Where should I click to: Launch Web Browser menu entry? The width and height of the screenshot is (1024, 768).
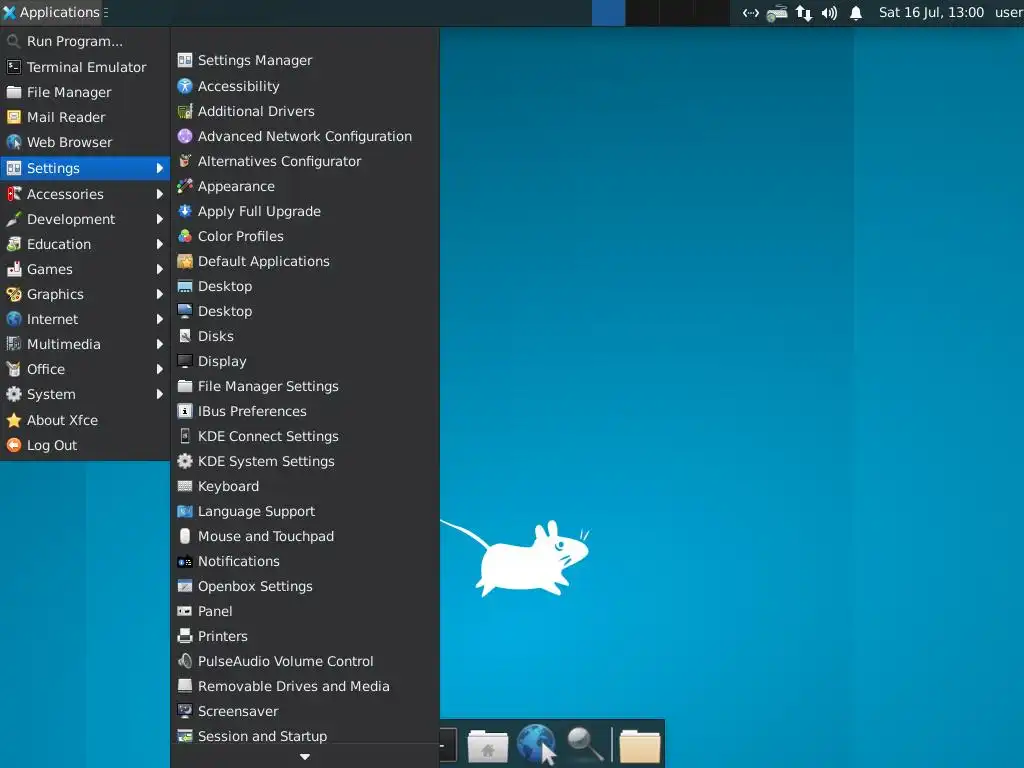click(x=85, y=142)
